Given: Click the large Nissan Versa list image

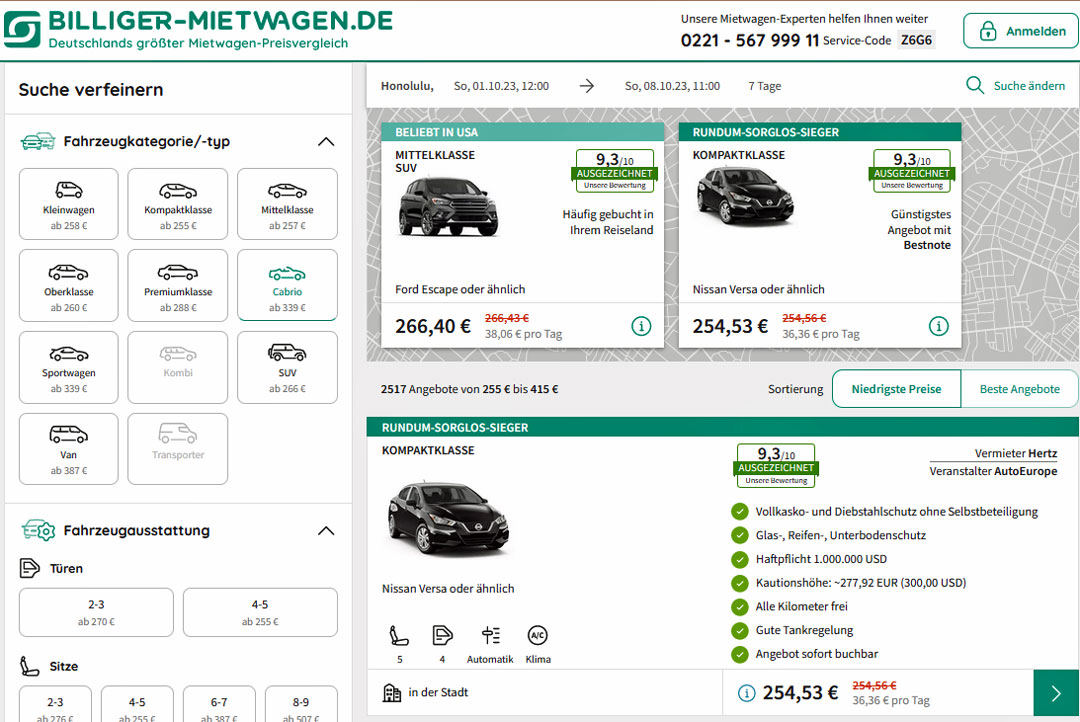Looking at the screenshot, I should [448, 518].
